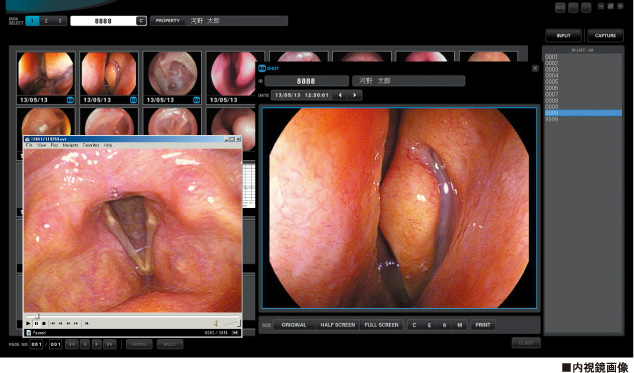The width and height of the screenshot is (634, 373).
Task: Open Help menu in video player
Action: pos(108,145)
